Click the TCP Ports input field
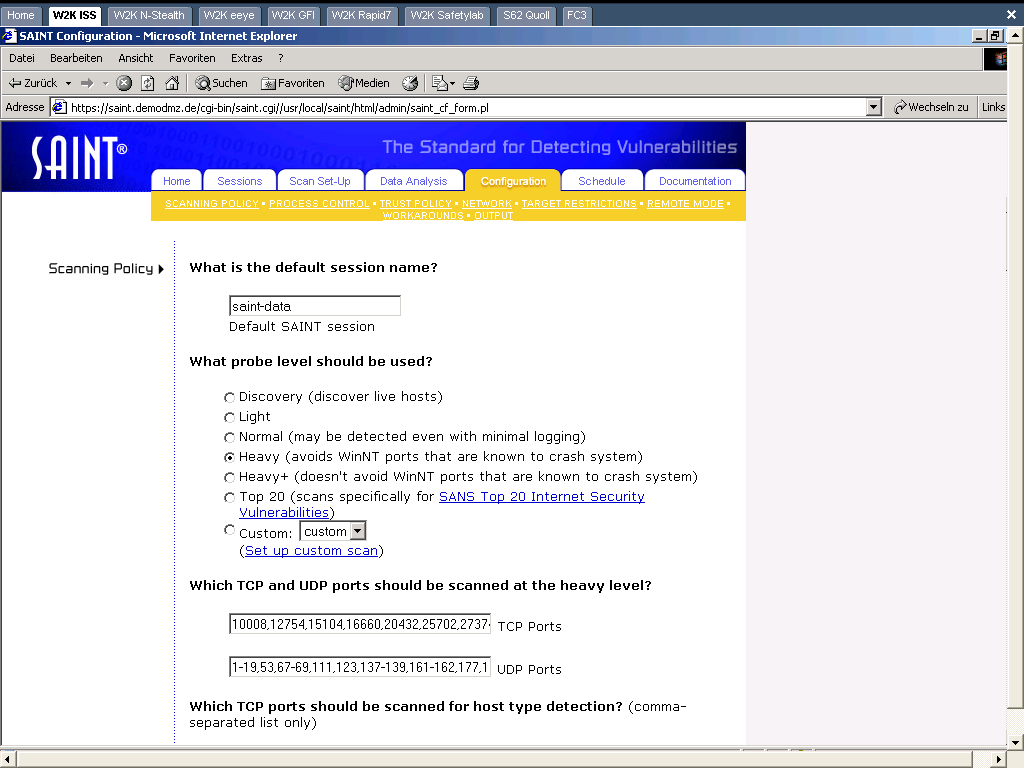The image size is (1024, 768). pos(360,624)
